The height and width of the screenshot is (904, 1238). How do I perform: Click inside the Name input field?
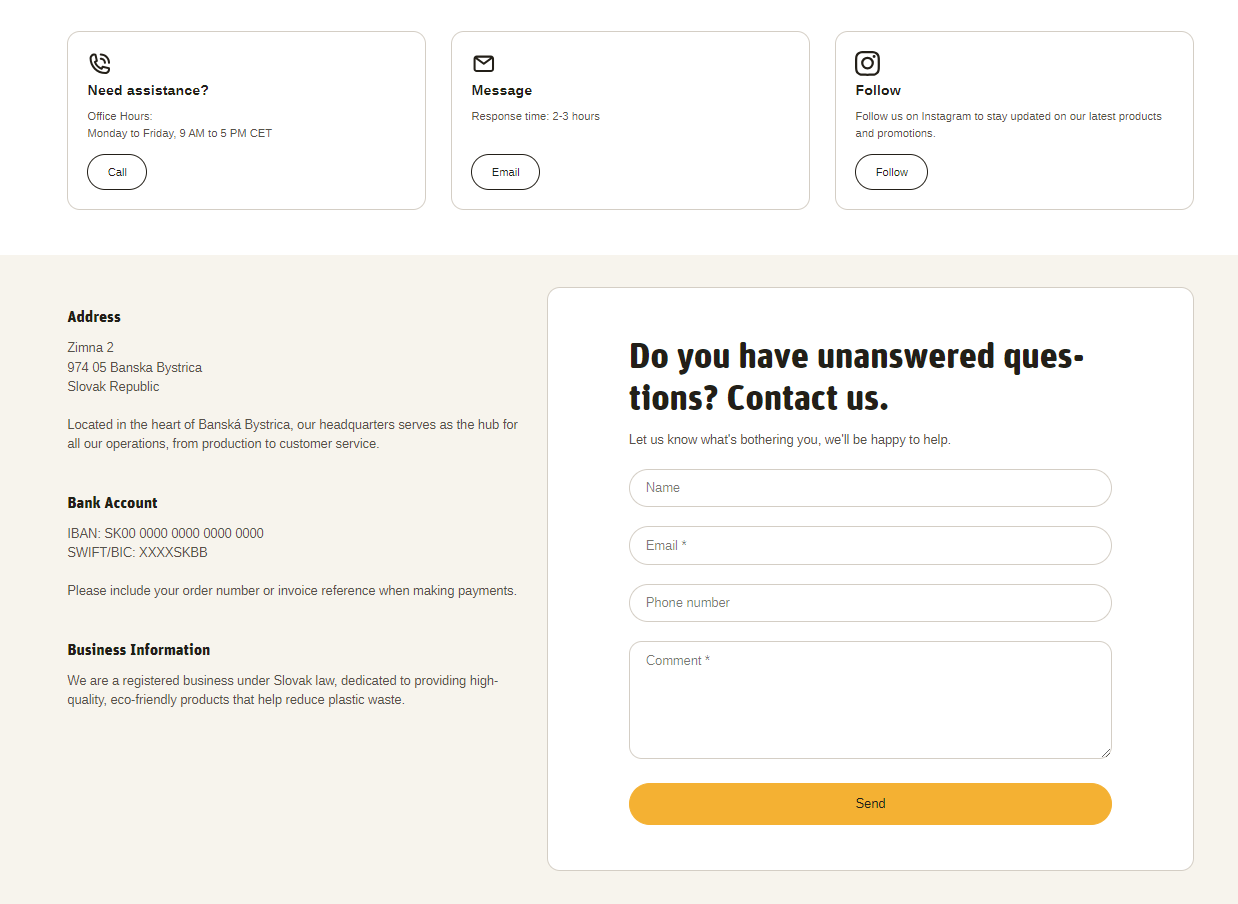click(869, 488)
